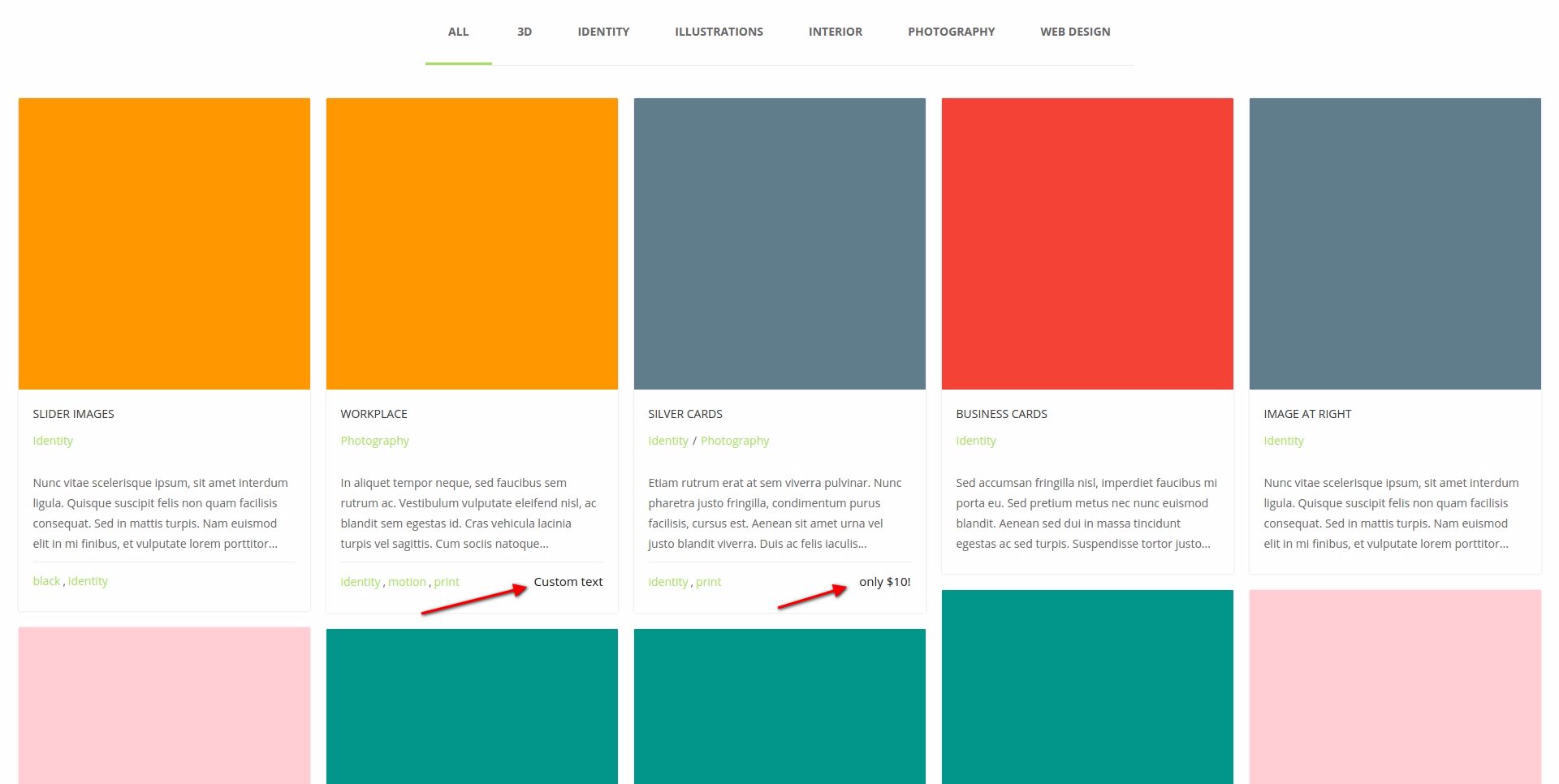Open pink thumbnail below Image At Right
Image resolution: width=1559 pixels, height=784 pixels.
pos(1395,687)
